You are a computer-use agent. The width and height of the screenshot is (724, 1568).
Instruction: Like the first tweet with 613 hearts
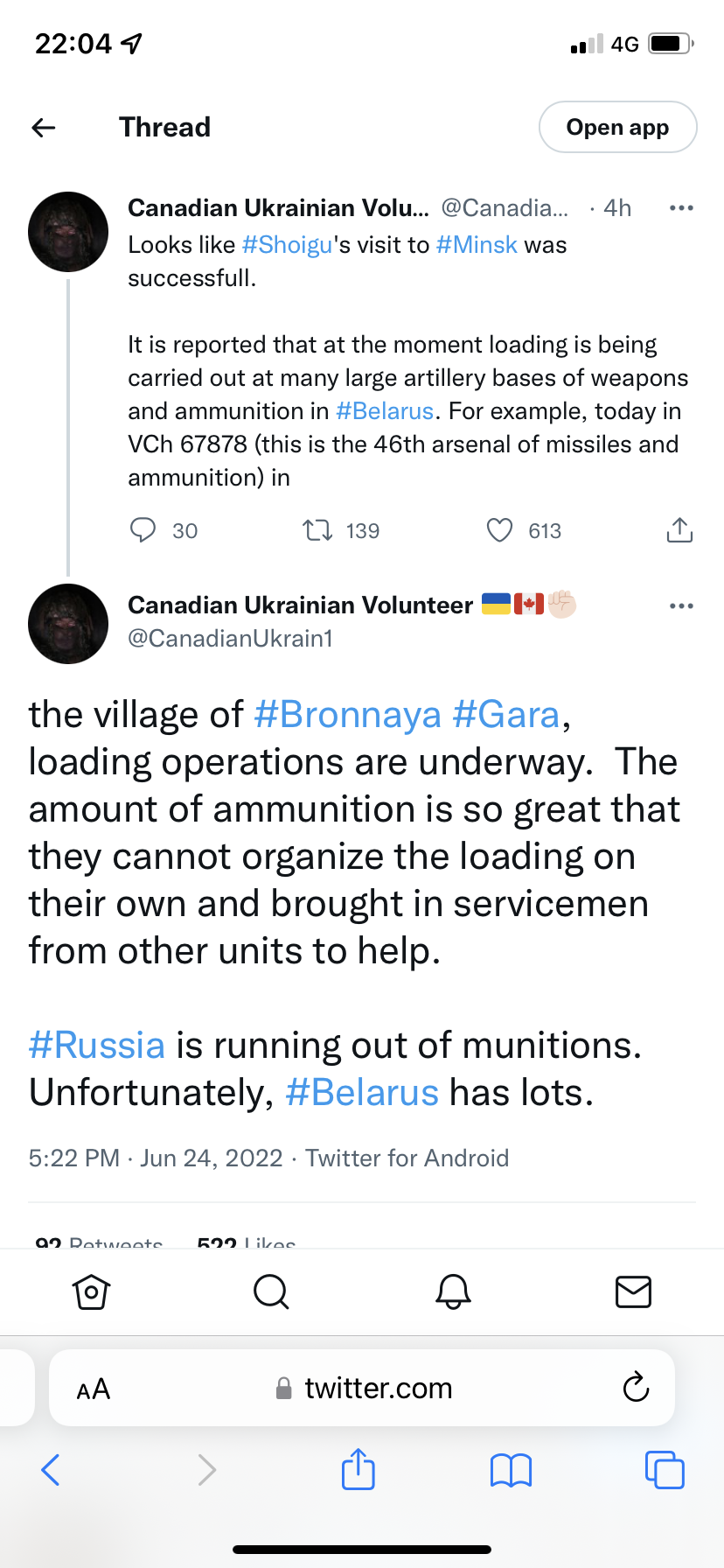click(x=499, y=530)
